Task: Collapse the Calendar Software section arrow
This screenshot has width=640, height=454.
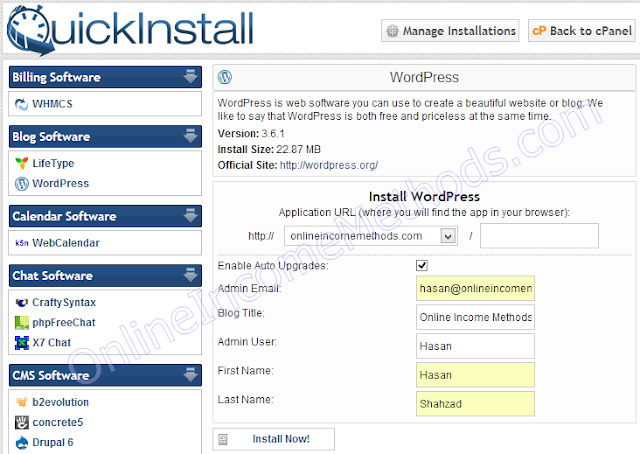Action: pyautogui.click(x=190, y=216)
